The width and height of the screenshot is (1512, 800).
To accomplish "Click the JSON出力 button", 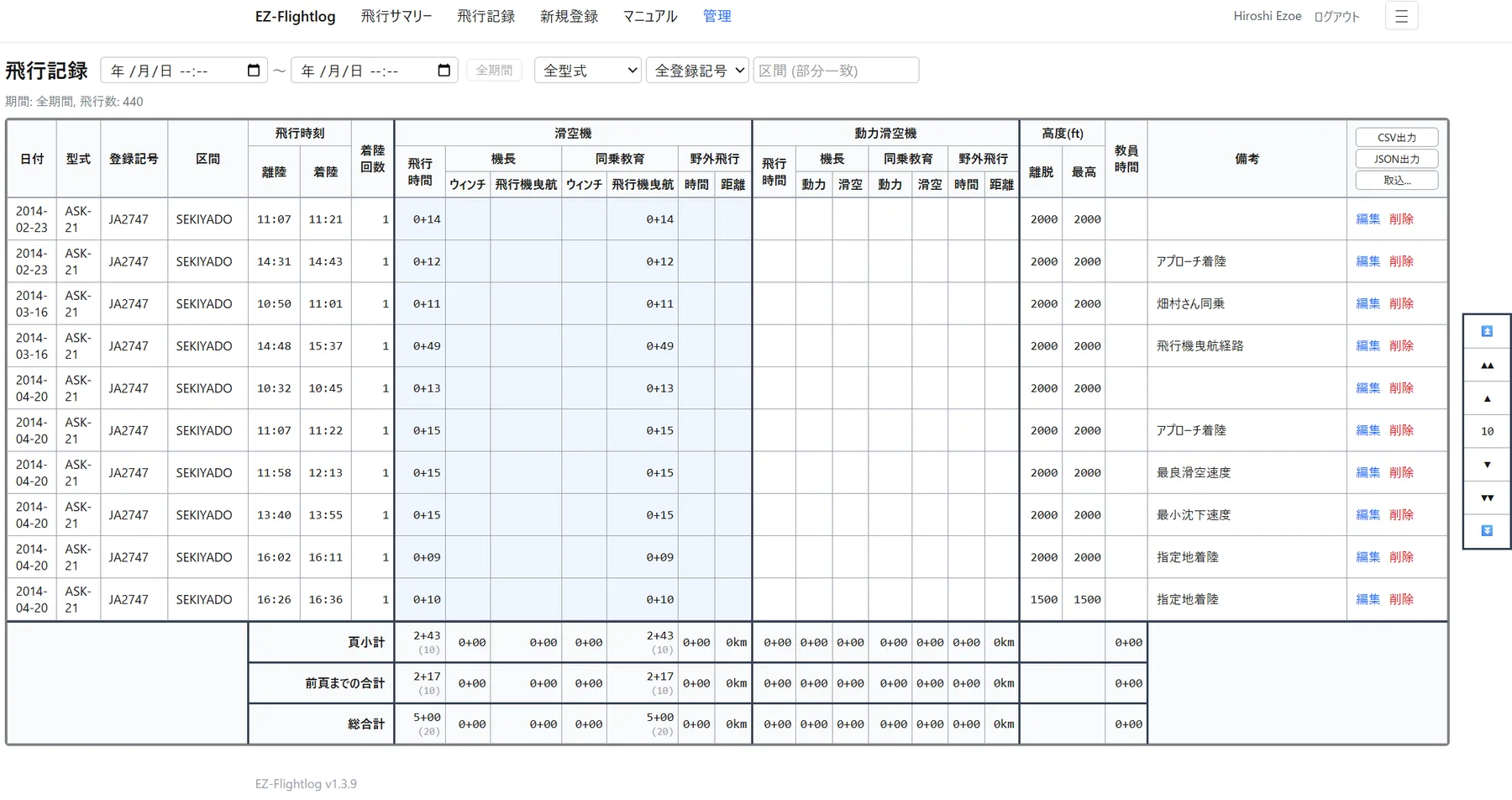I will 1397,159.
